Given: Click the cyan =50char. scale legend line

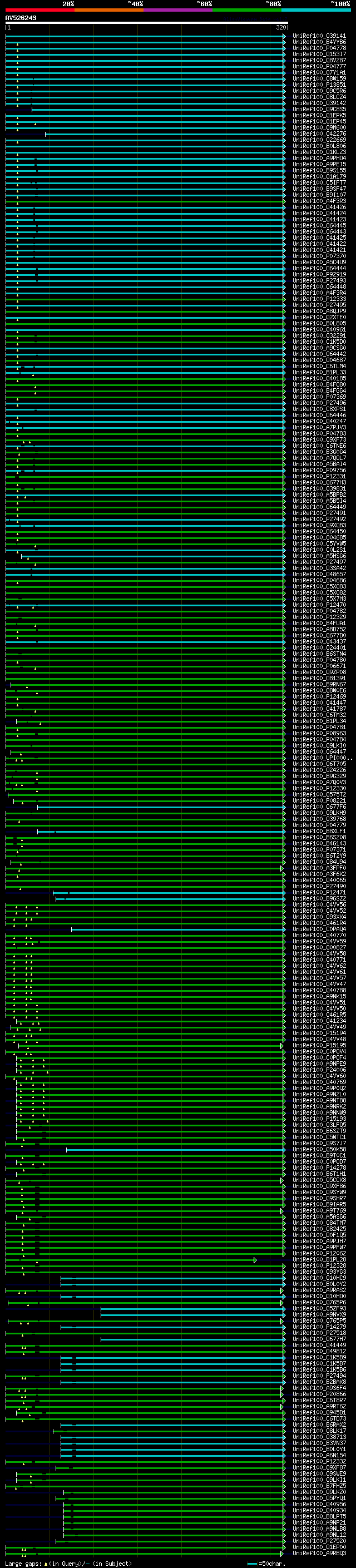Looking at the screenshot, I should pyautogui.click(x=252, y=1563).
